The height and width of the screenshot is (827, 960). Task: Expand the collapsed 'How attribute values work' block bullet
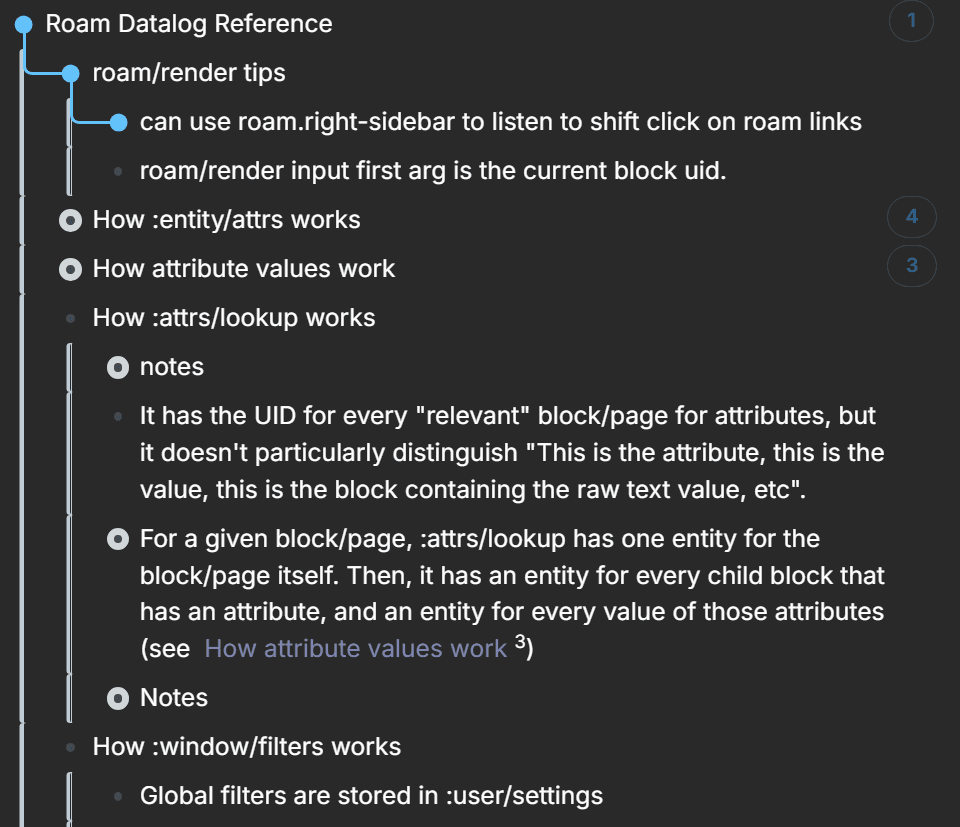pos(70,269)
